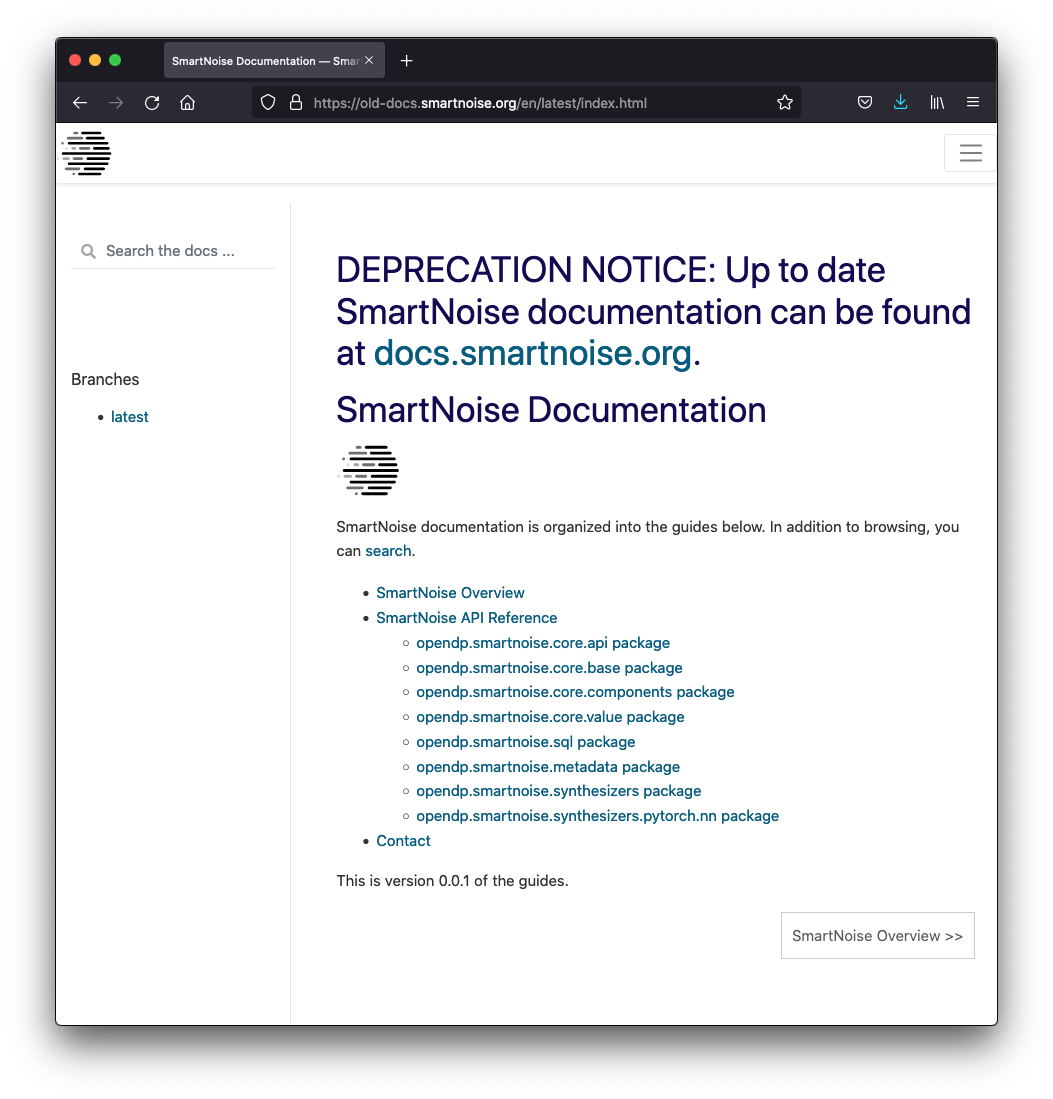Open the Firefox application menu
The width and height of the screenshot is (1053, 1099).
(973, 102)
